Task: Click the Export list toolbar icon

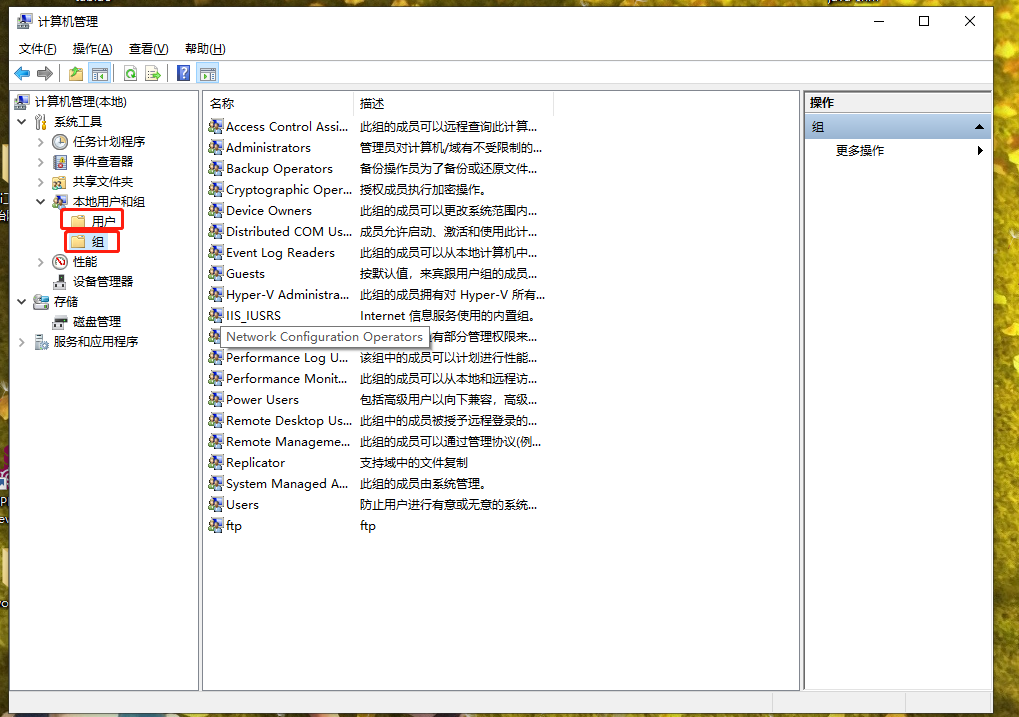Action: [x=153, y=73]
